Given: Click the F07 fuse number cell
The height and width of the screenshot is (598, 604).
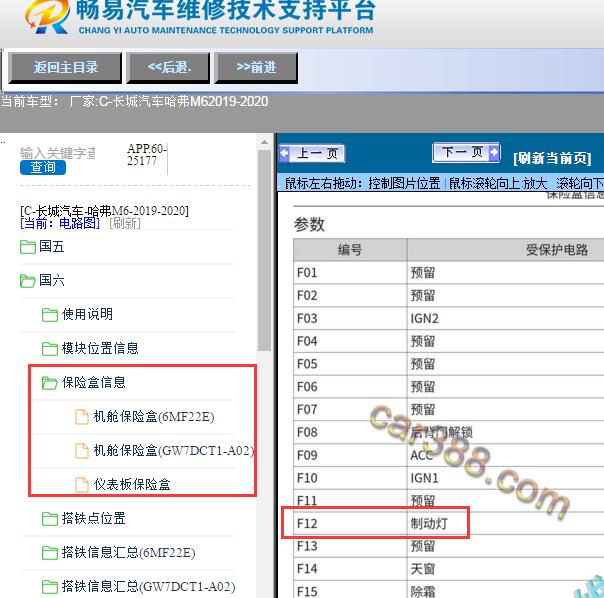Looking at the screenshot, I should point(350,410).
